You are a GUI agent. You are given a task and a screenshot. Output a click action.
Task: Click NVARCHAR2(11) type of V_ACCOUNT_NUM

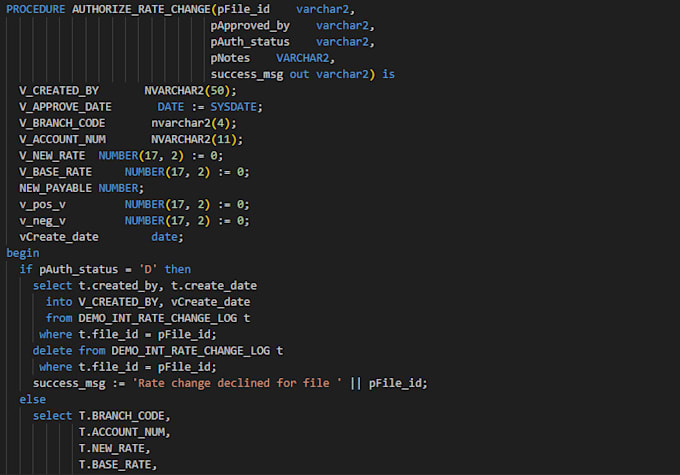click(x=194, y=139)
